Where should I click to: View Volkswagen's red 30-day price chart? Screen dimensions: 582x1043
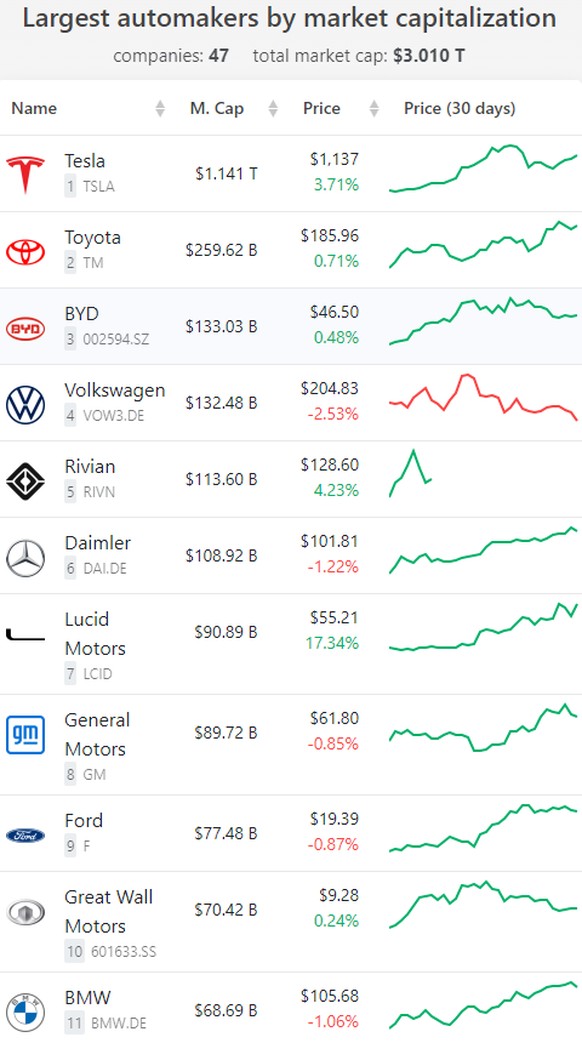point(483,398)
